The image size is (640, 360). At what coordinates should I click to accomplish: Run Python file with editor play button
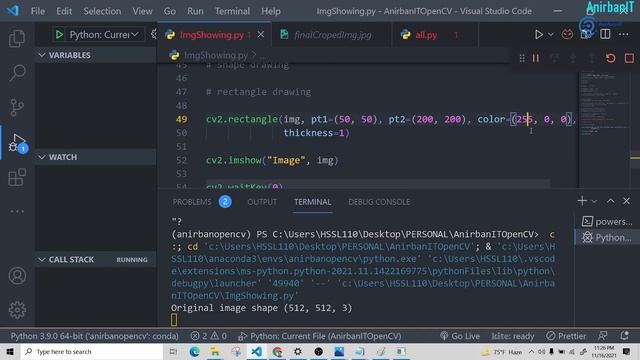[x=539, y=35]
